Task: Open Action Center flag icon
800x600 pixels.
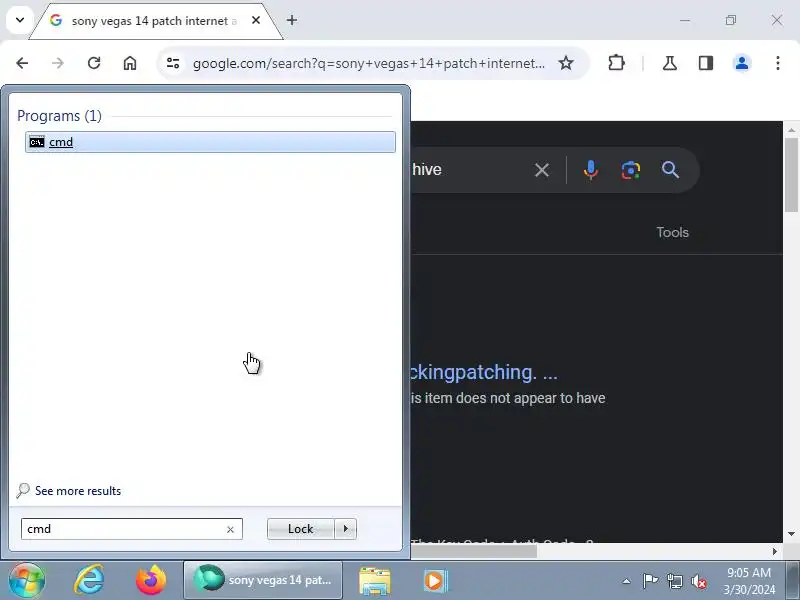Action: [x=650, y=581]
